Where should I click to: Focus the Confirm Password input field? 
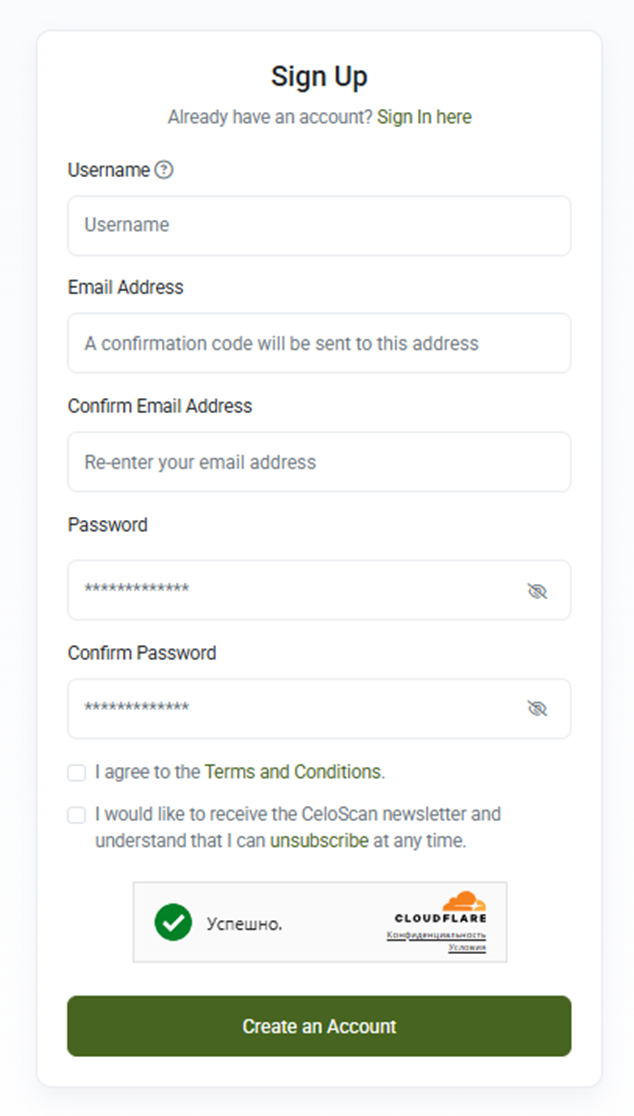click(300, 709)
